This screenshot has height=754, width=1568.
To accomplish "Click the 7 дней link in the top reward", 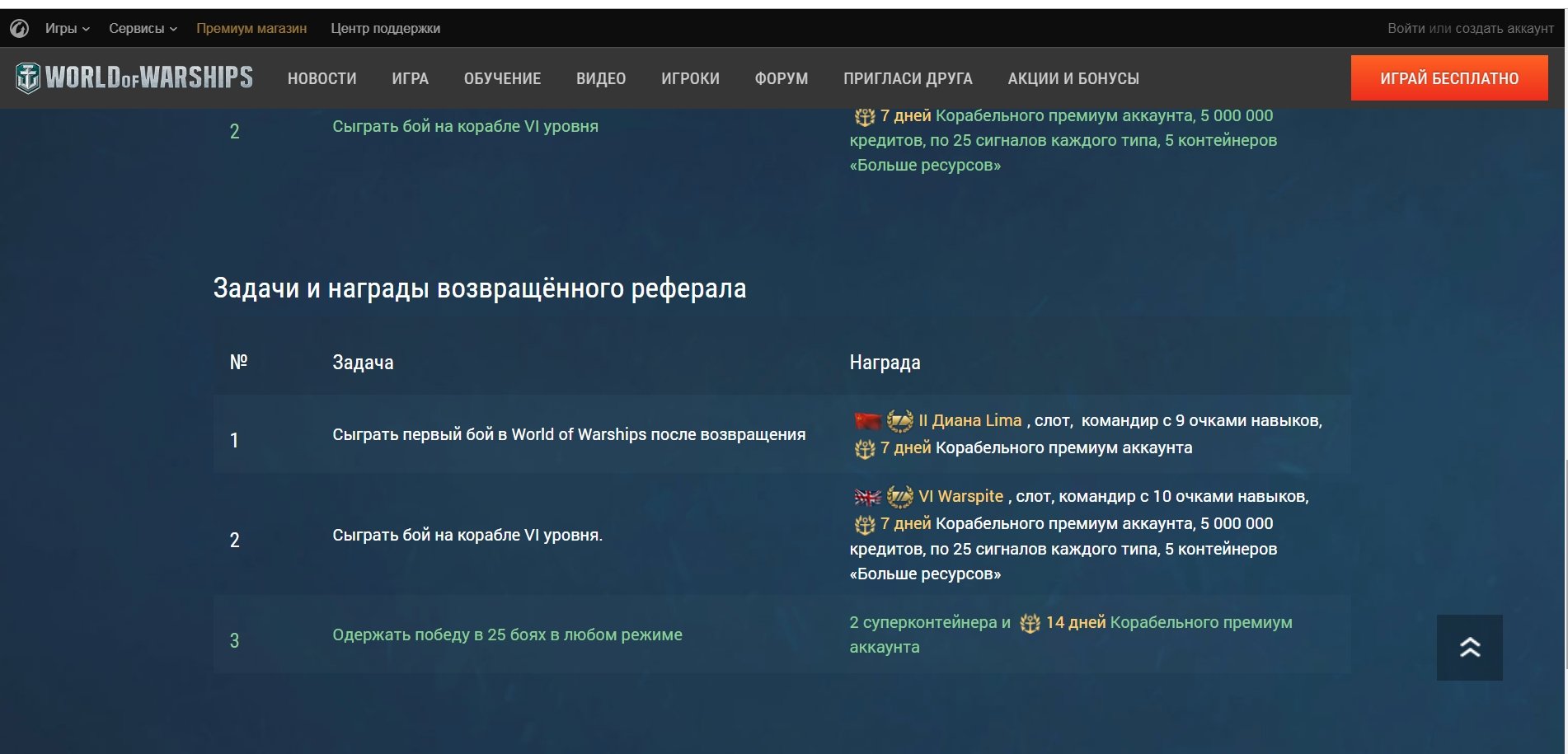I will (905, 115).
